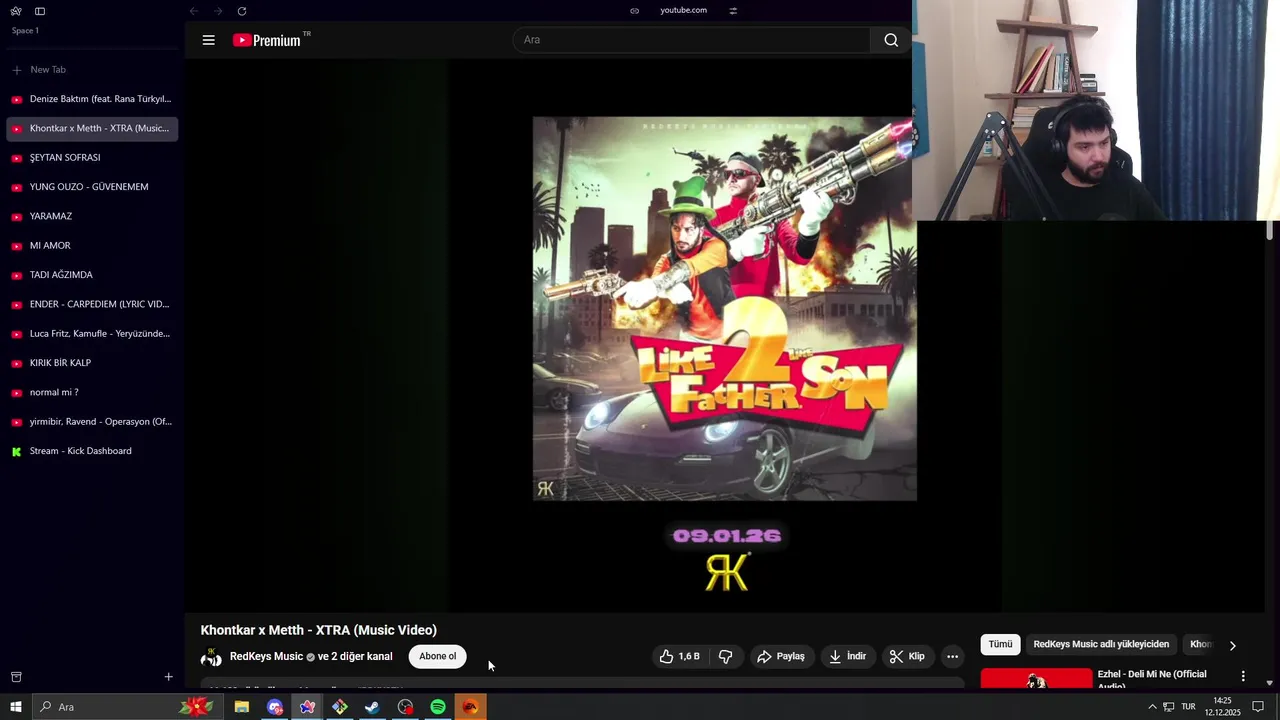The image size is (1280, 720).
Task: Switch to 'ENDER - CARPEDIEM' tab
Action: point(92,304)
